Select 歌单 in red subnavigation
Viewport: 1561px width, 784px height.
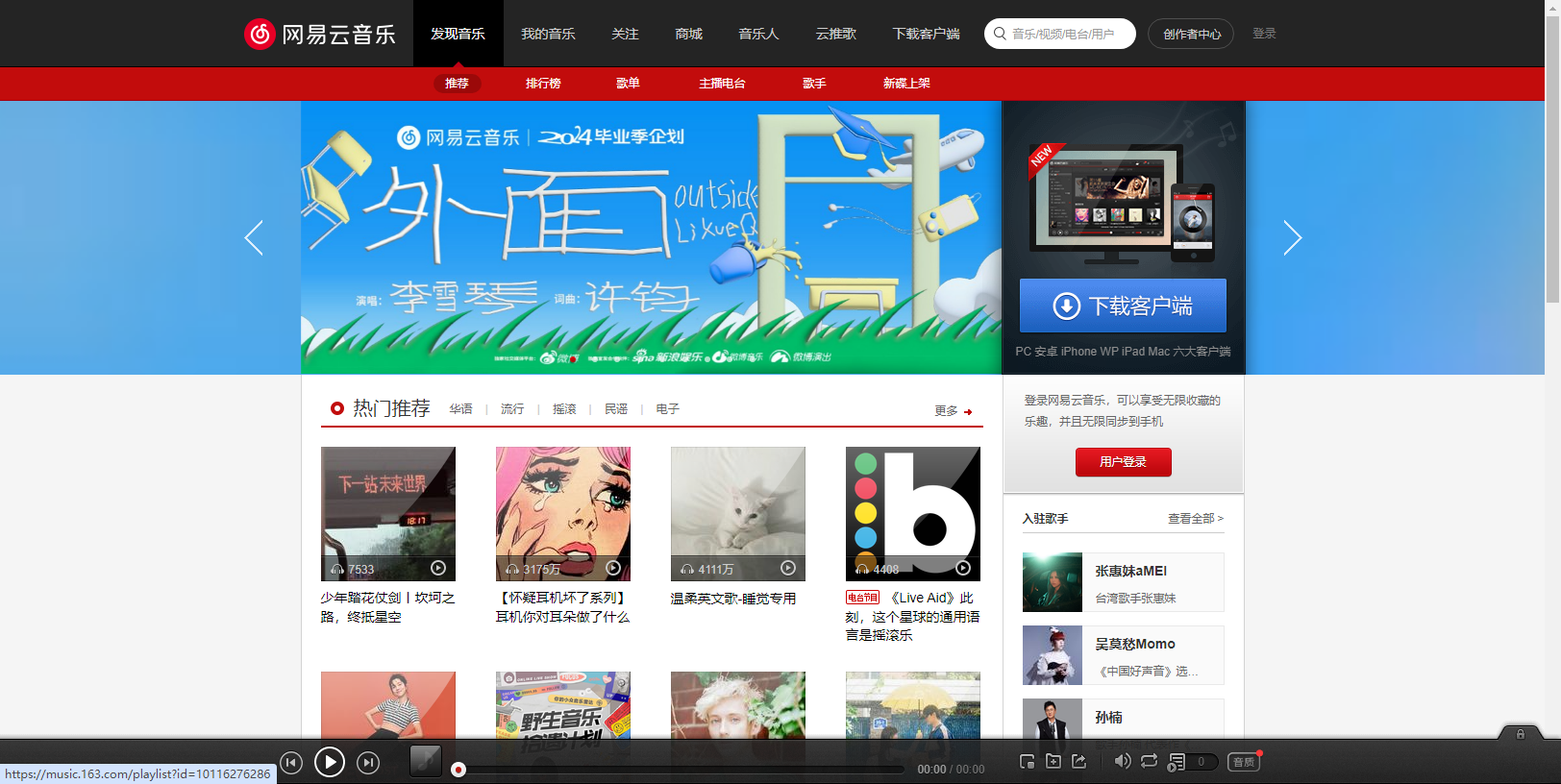[x=628, y=84]
